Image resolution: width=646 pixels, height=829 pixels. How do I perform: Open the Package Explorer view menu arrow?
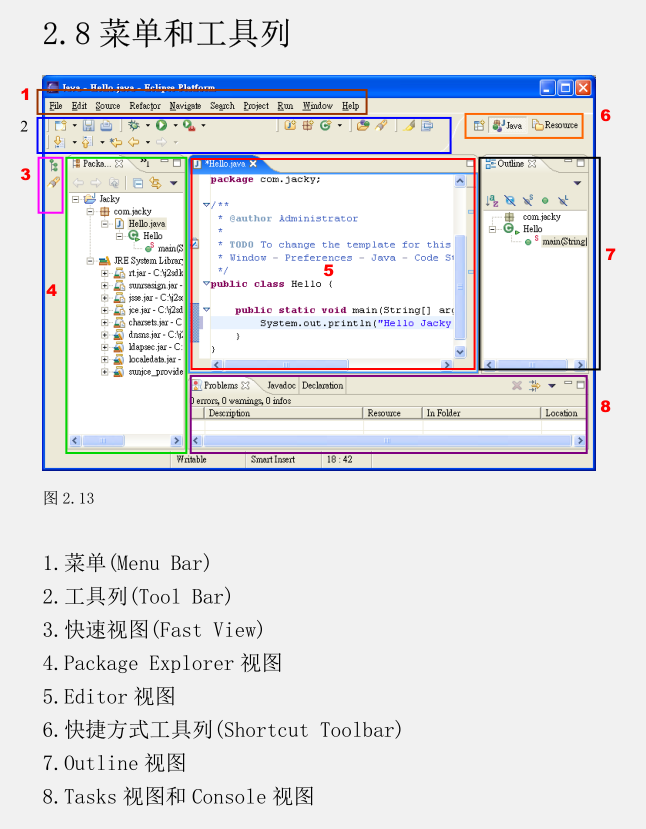(x=173, y=183)
